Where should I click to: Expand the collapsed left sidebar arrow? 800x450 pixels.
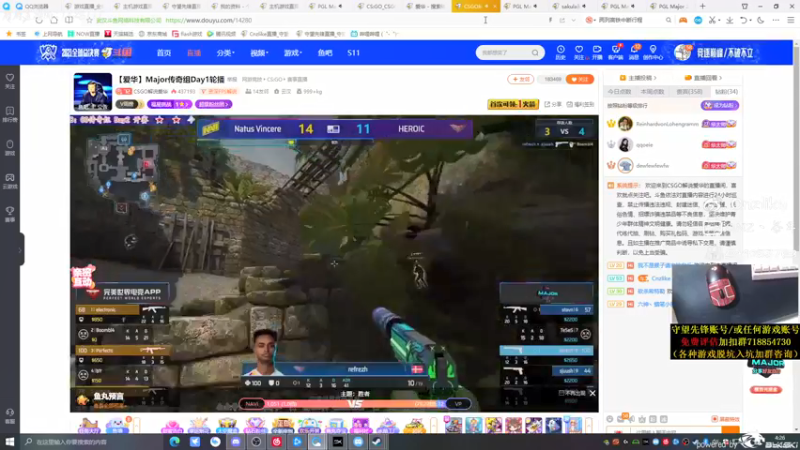pos(19,249)
